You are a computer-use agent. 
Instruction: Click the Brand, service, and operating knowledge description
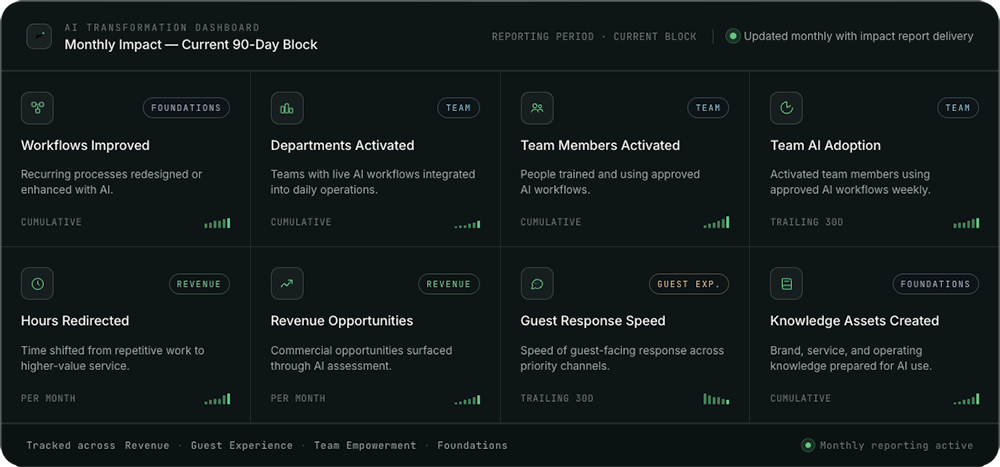pyautogui.click(x=851, y=358)
